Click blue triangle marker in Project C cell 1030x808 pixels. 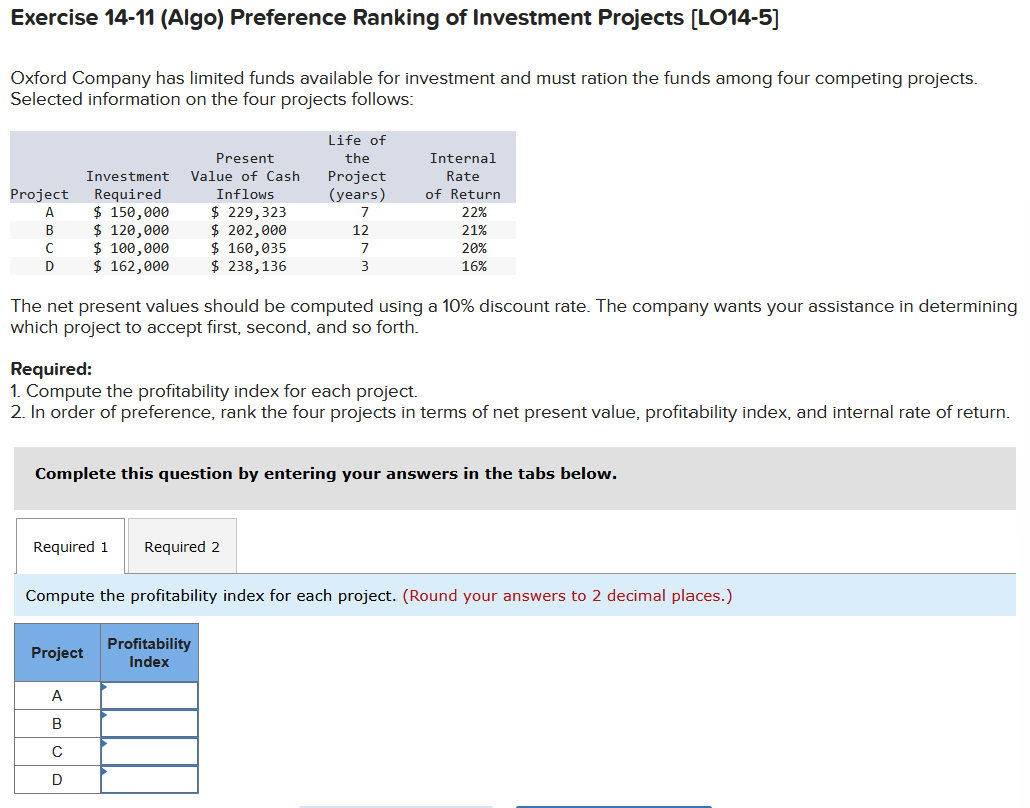104,743
